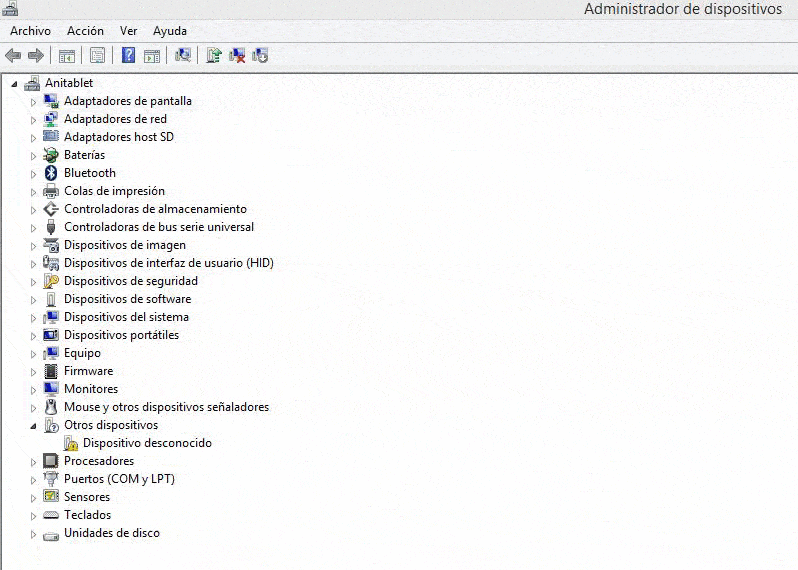Click the Procesadores chip icon

tap(50, 461)
